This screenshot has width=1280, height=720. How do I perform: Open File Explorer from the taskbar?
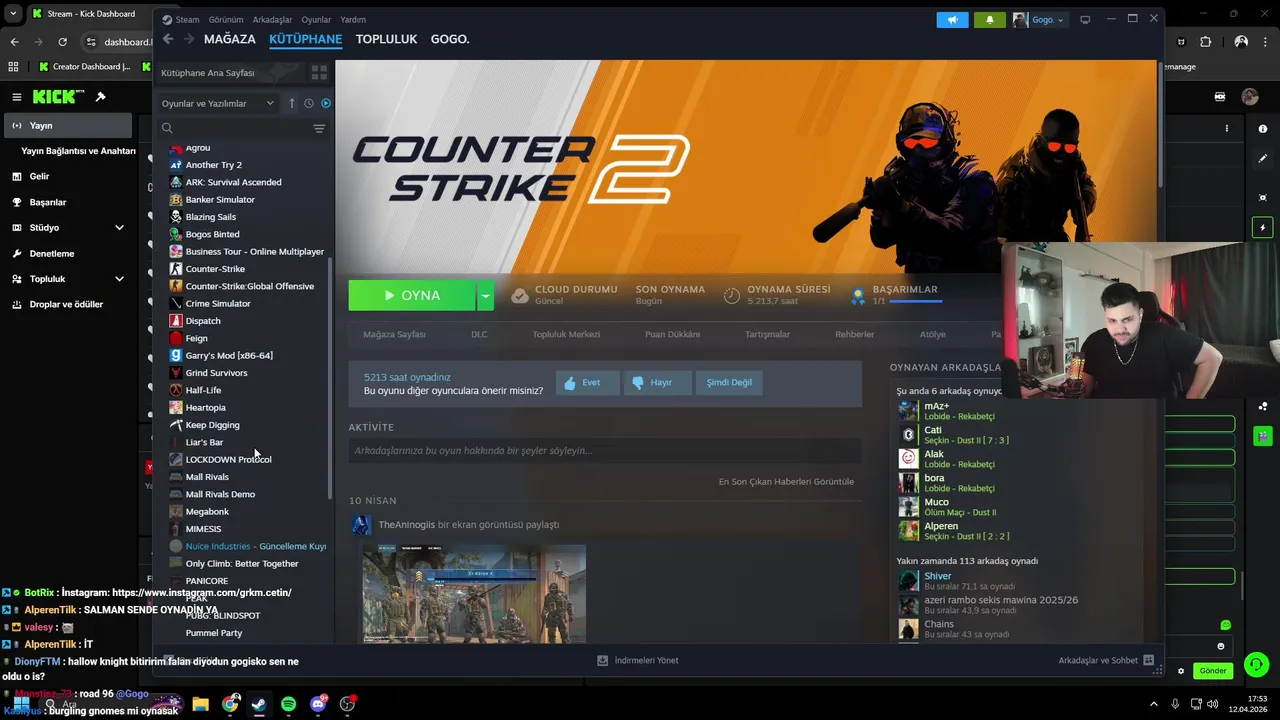pyautogui.click(x=200, y=704)
